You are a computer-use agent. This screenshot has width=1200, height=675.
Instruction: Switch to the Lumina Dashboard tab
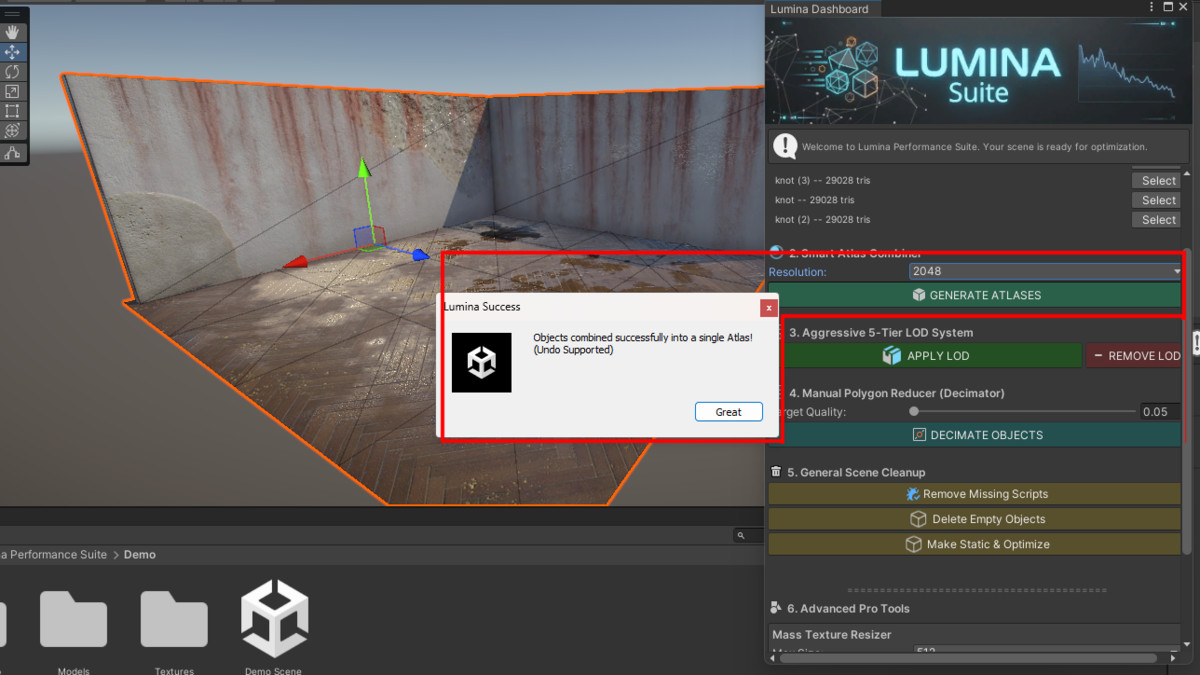point(819,9)
